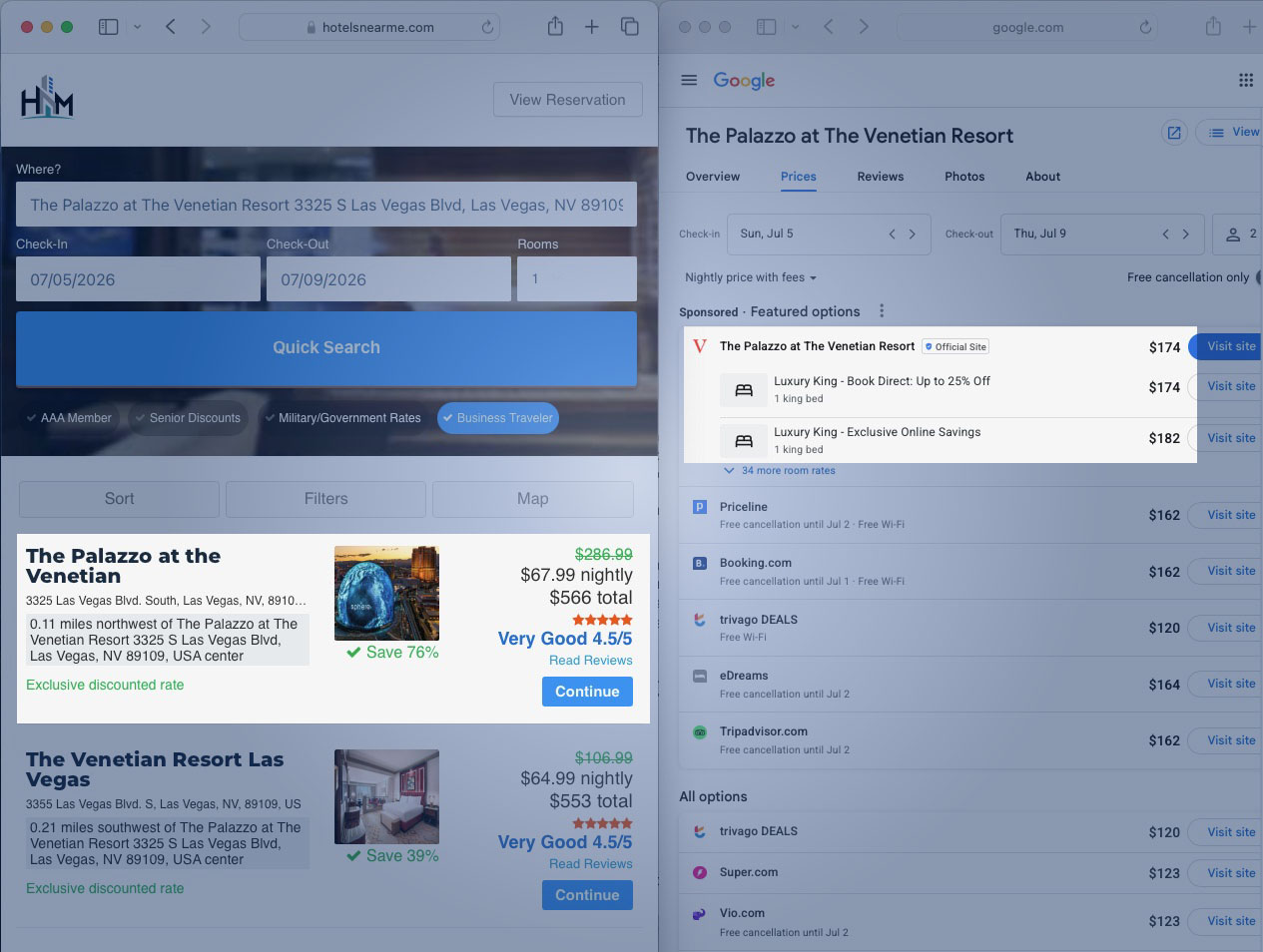Screen dimensions: 1263x952
Task: Open Share menu in Google window
Action: [x=1213, y=27]
